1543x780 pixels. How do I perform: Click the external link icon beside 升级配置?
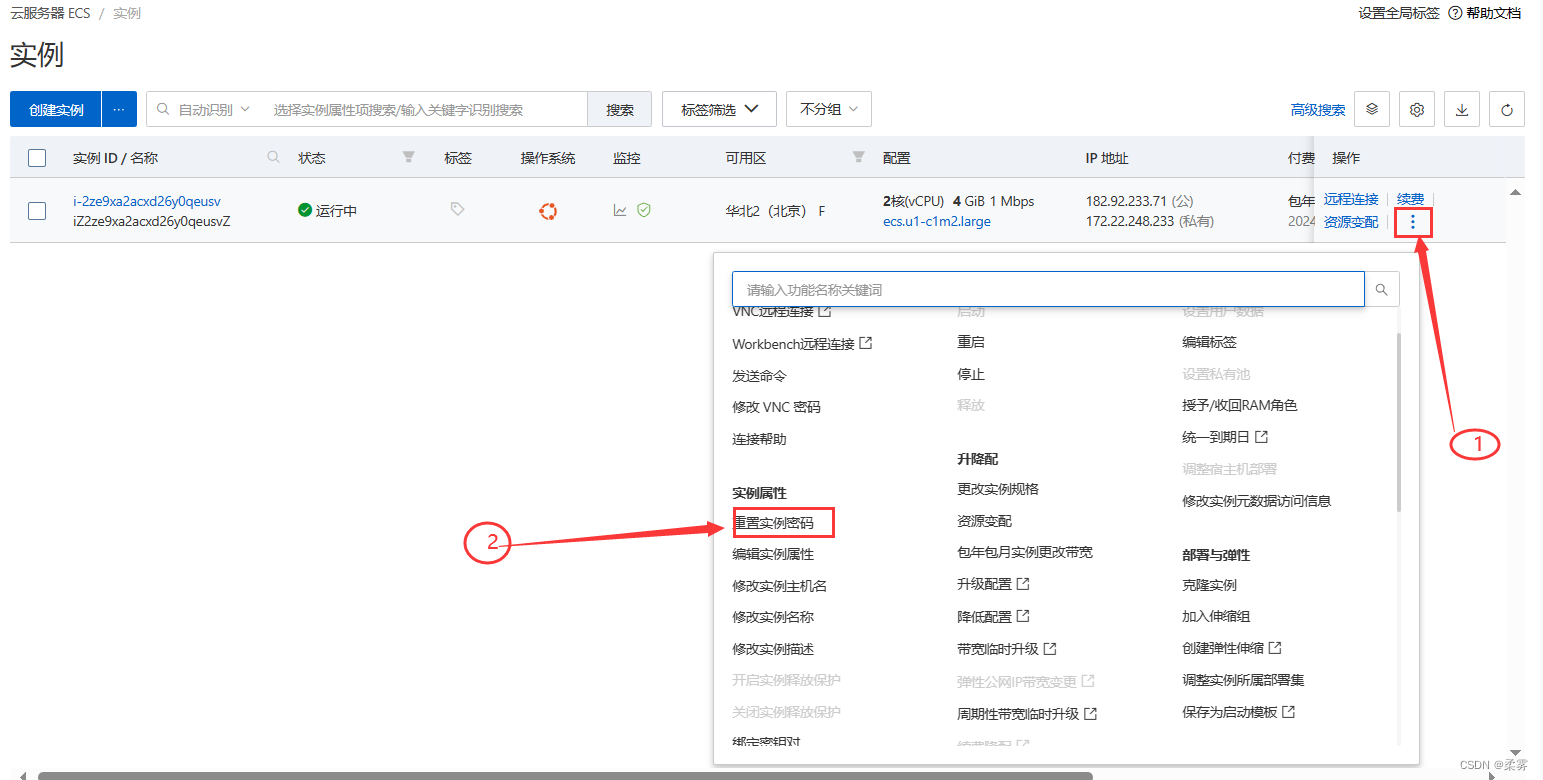click(x=1023, y=584)
